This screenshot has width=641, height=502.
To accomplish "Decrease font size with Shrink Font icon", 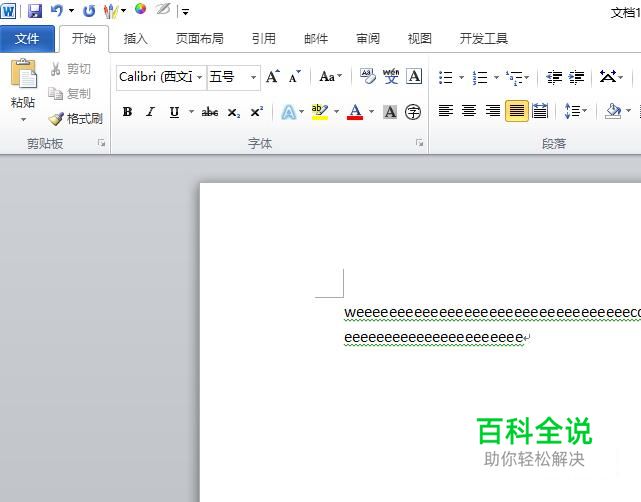I will pyautogui.click(x=294, y=76).
